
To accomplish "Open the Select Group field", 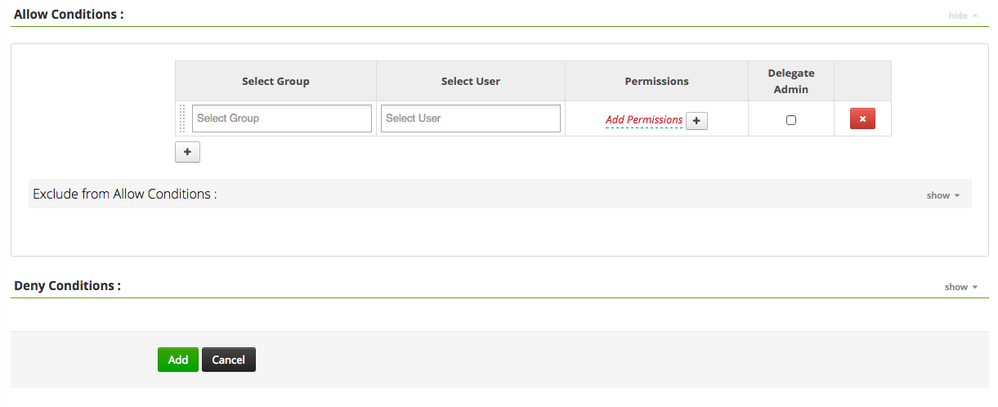I will (282, 119).
